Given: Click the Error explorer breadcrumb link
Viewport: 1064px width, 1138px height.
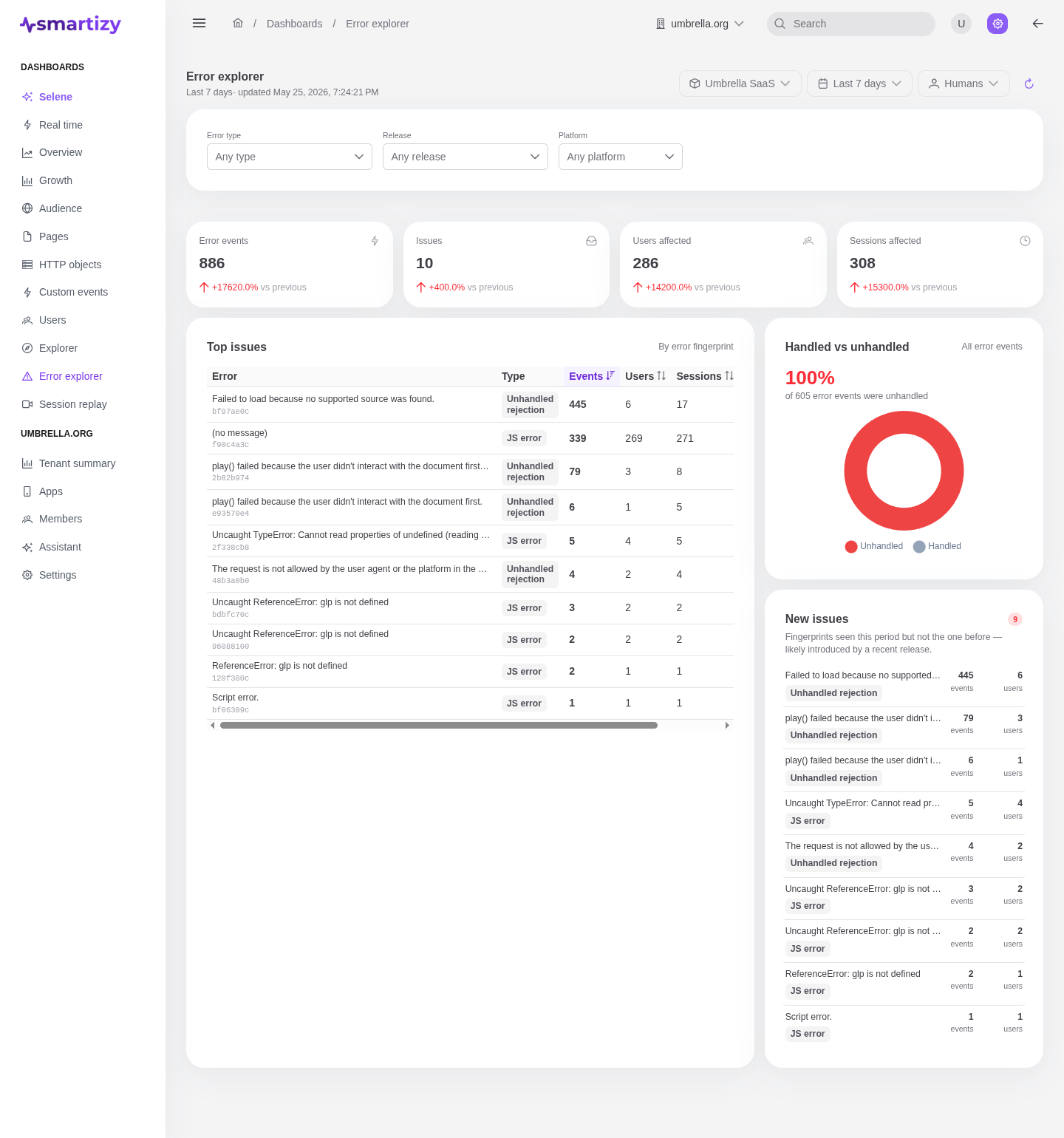Looking at the screenshot, I should [x=378, y=24].
